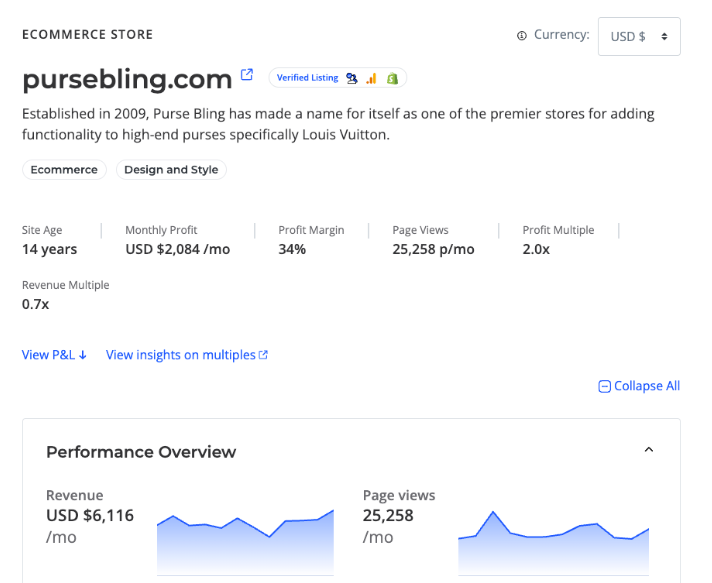Click the Revenue trend chart

(x=245, y=540)
